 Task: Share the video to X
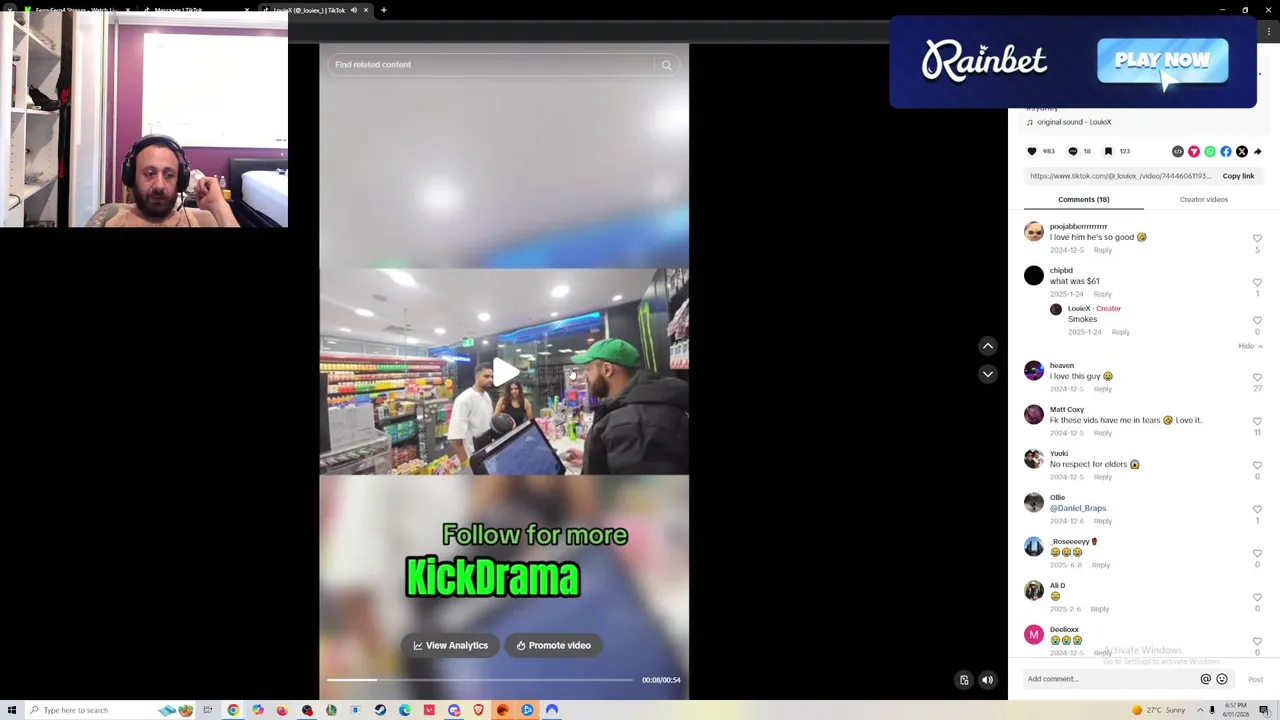[x=1242, y=151]
